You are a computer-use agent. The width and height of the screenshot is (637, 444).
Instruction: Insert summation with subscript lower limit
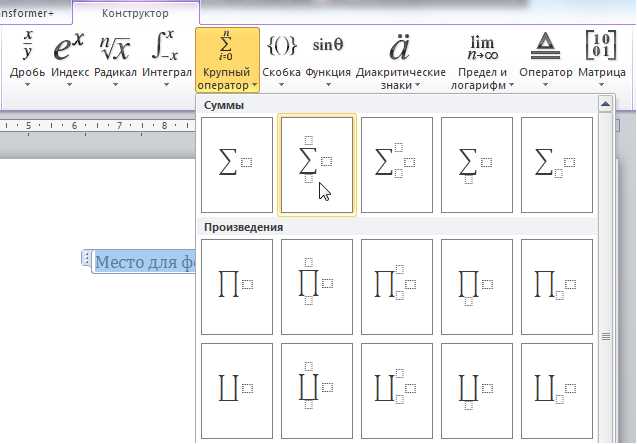coord(557,165)
